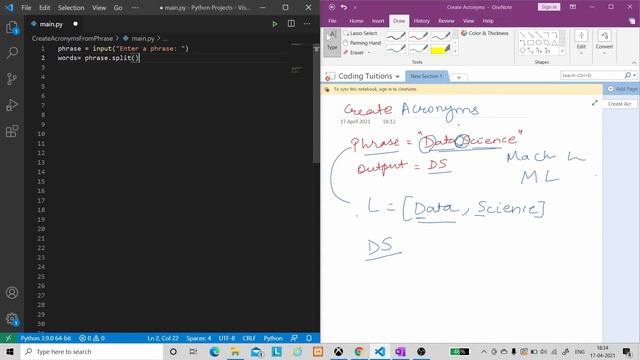Select the New Section 1 tab
640x360 pixels.
point(426,76)
